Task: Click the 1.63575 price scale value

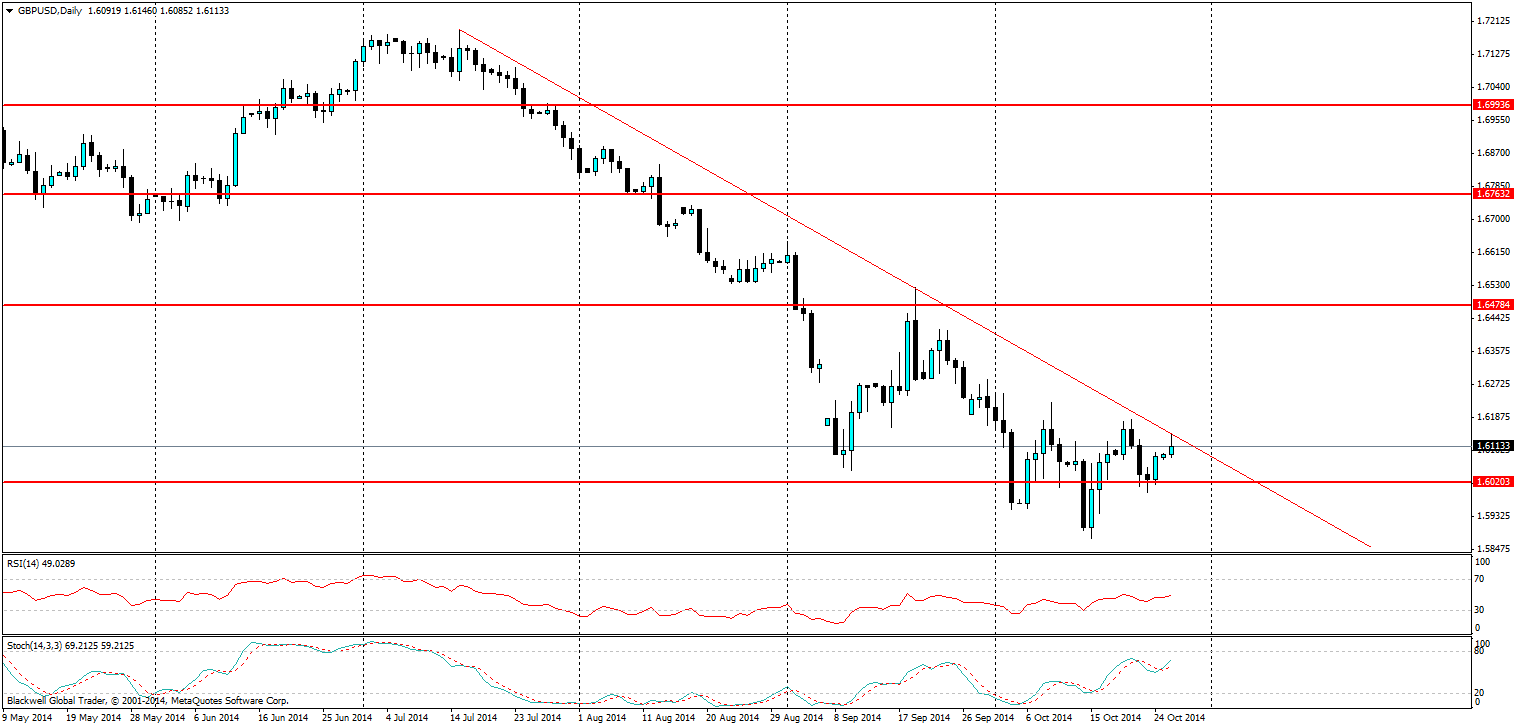Action: (1492, 350)
